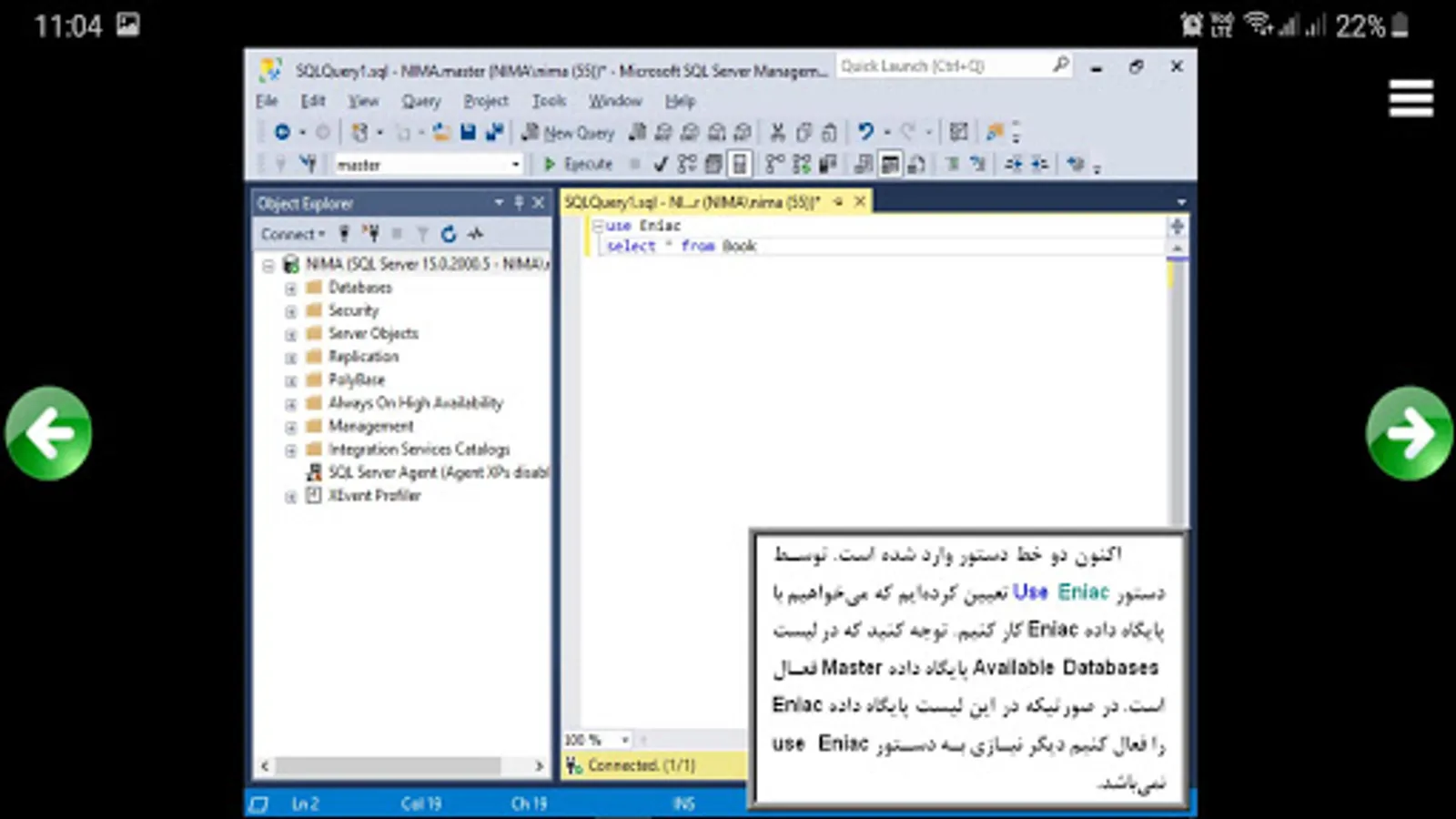Switch output to Results to File
The image size is (1456, 819).
pyautogui.click(x=916, y=164)
